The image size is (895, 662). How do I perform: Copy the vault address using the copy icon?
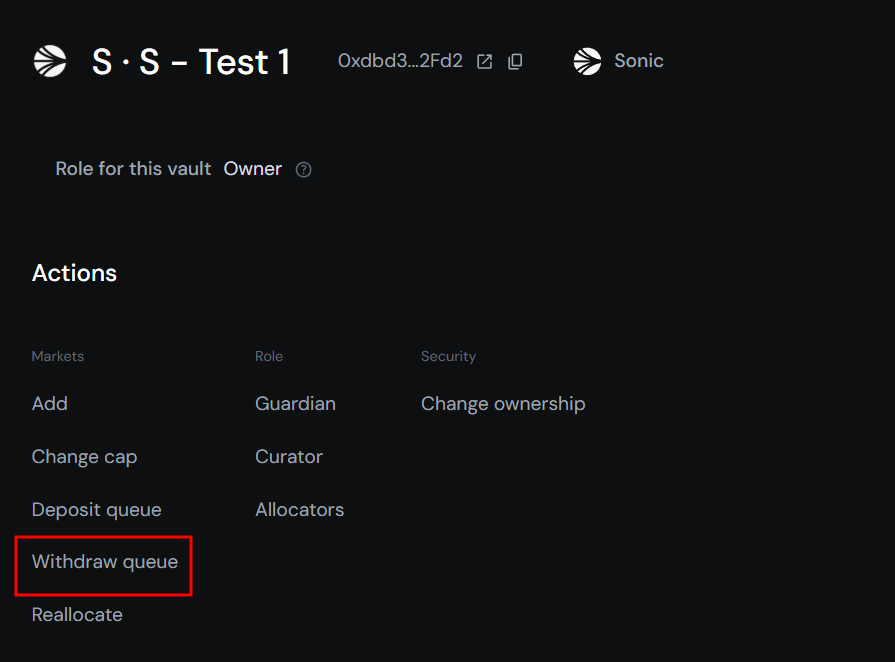(514, 61)
